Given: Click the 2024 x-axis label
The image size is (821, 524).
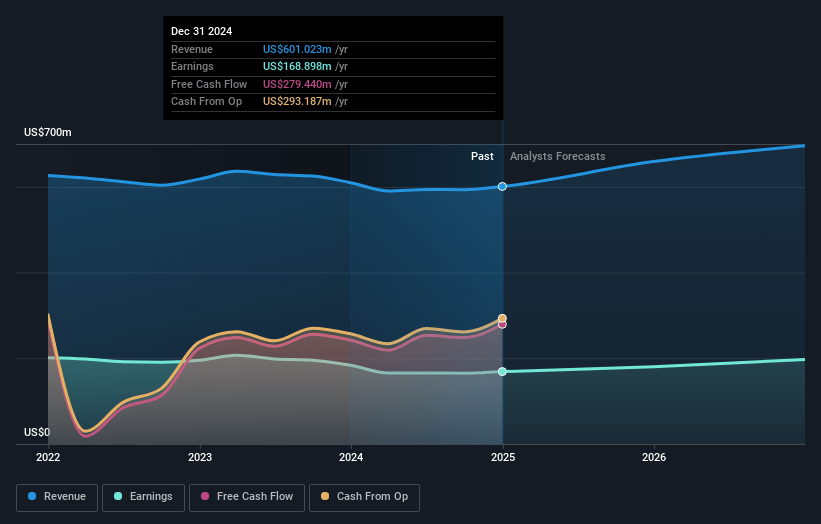Looking at the screenshot, I should 351,458.
